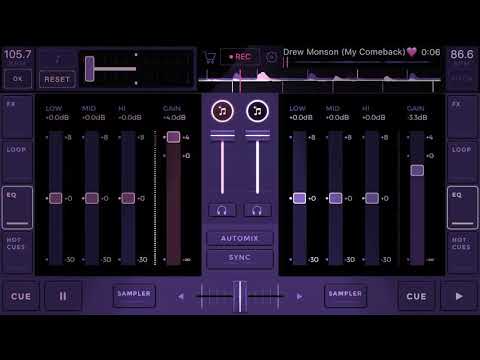Click the right deck MID EQ knob
The image size is (480, 360).
(x=336, y=198)
